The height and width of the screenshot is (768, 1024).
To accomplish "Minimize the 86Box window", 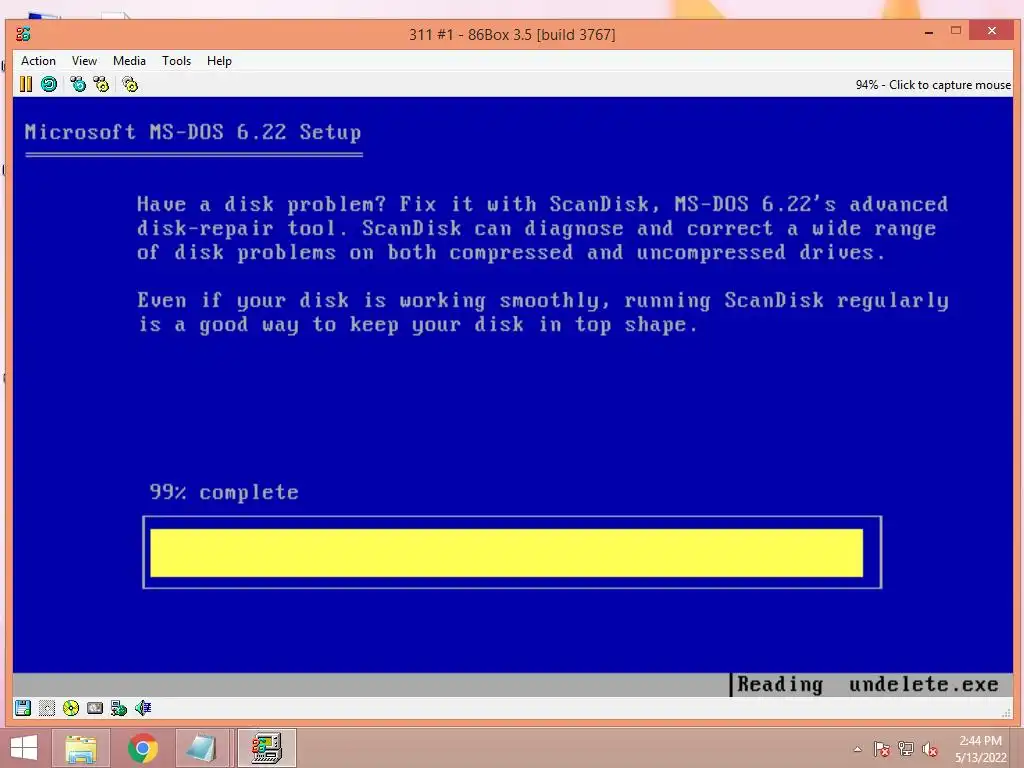I will point(929,31).
